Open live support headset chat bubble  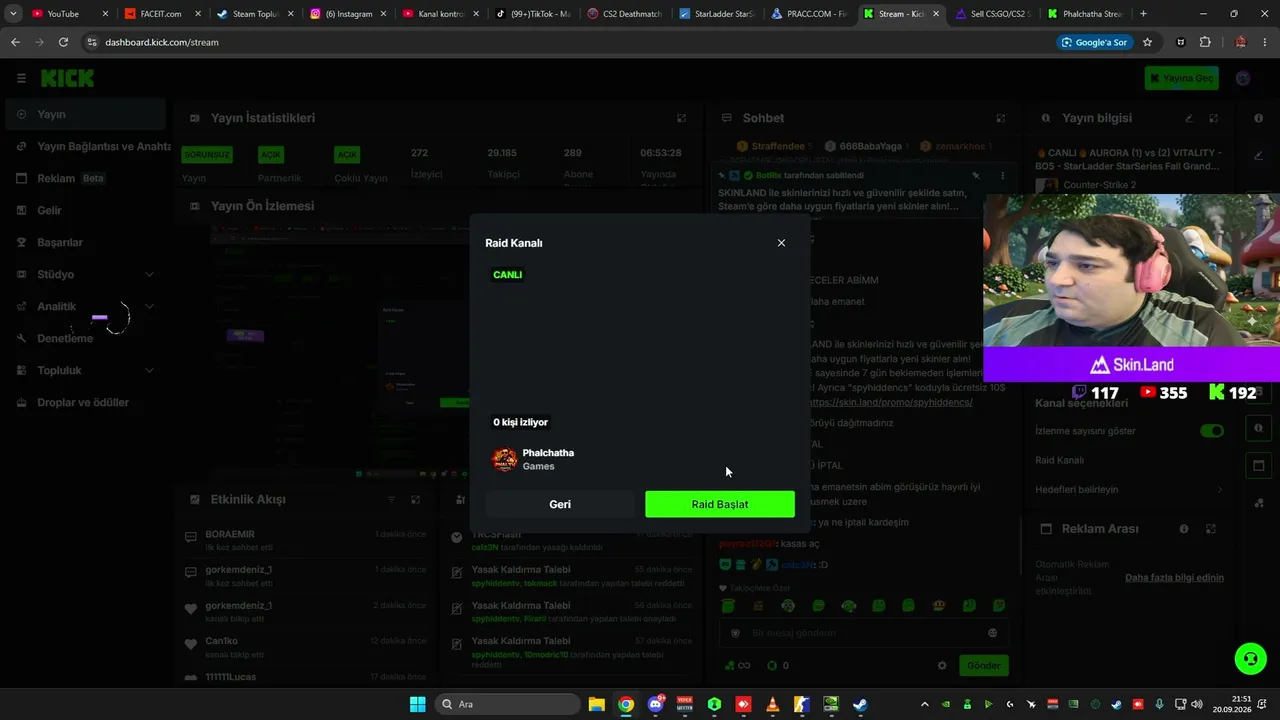(x=1250, y=658)
